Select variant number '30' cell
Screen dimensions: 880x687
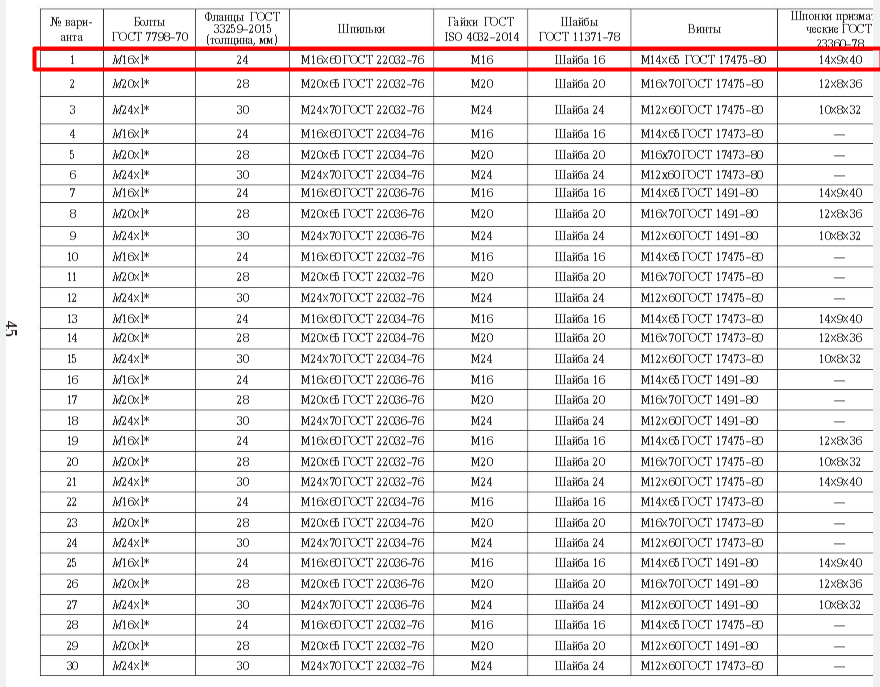click(72, 666)
